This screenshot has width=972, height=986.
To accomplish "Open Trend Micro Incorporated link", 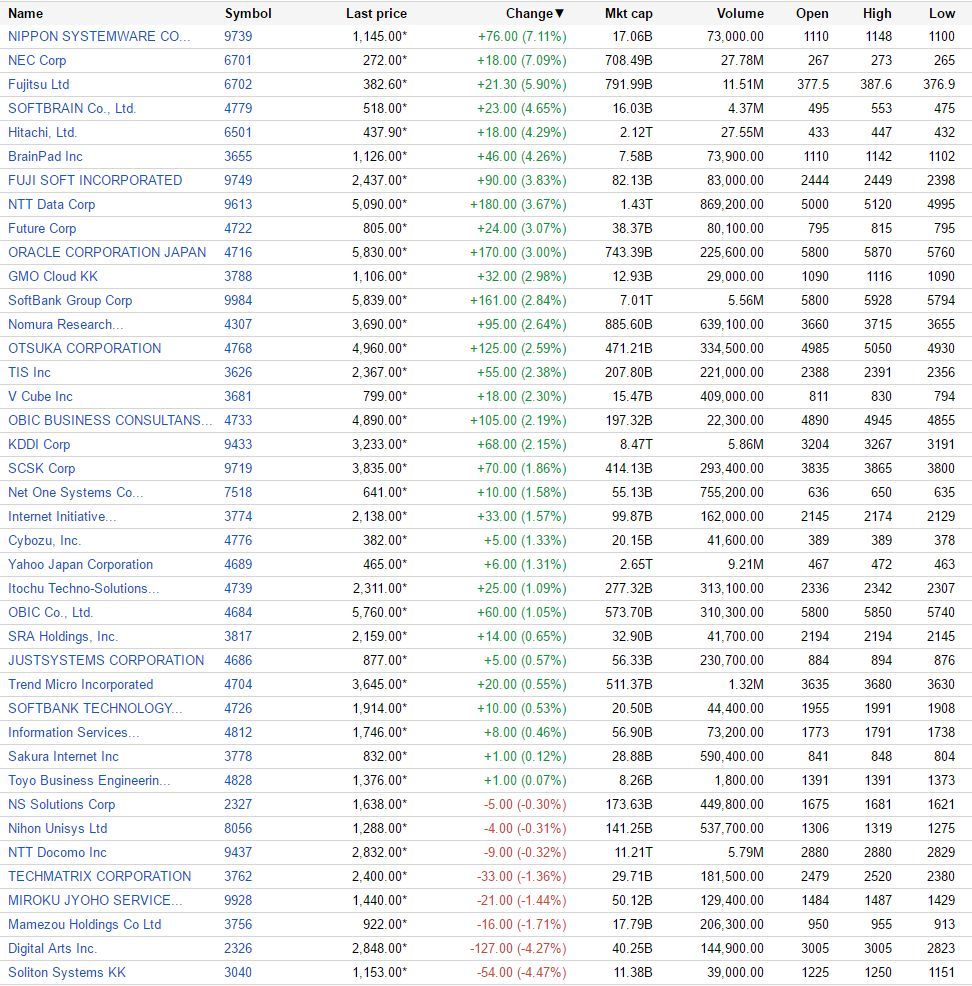I will (x=80, y=684).
